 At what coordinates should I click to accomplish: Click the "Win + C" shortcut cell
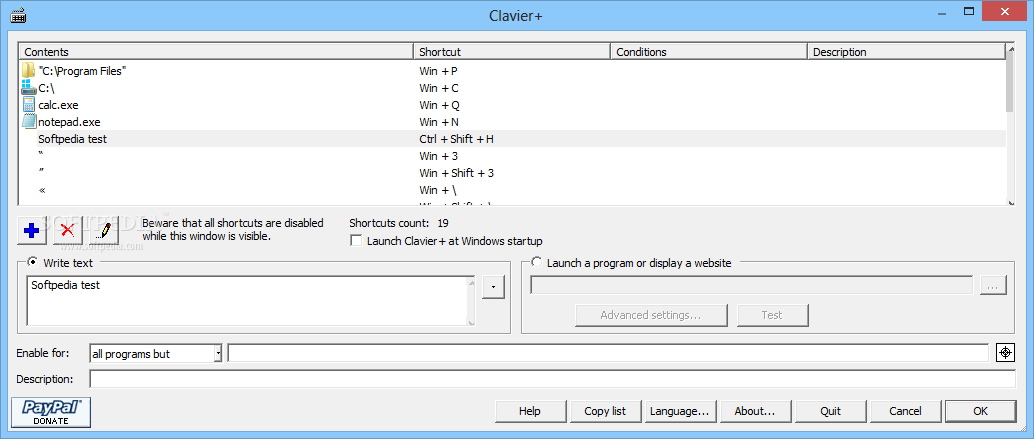click(x=439, y=88)
